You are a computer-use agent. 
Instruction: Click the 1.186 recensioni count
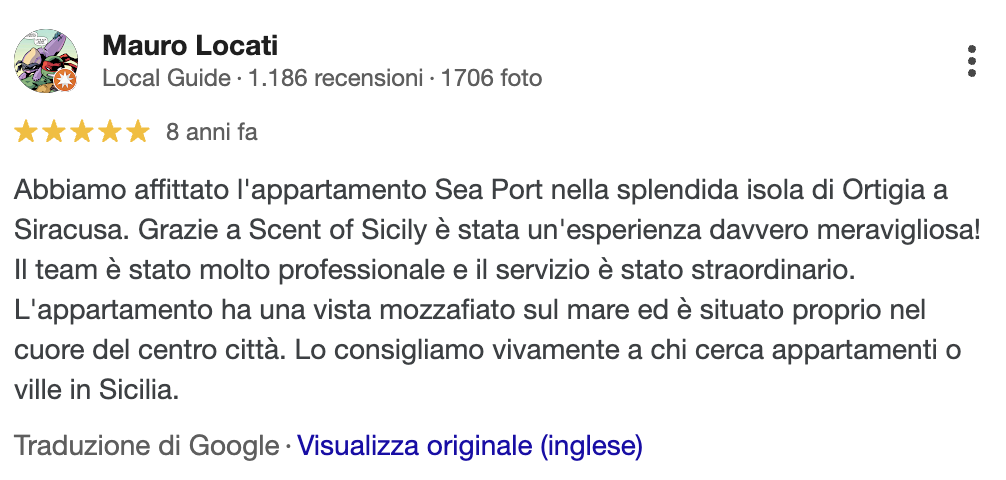[336, 78]
